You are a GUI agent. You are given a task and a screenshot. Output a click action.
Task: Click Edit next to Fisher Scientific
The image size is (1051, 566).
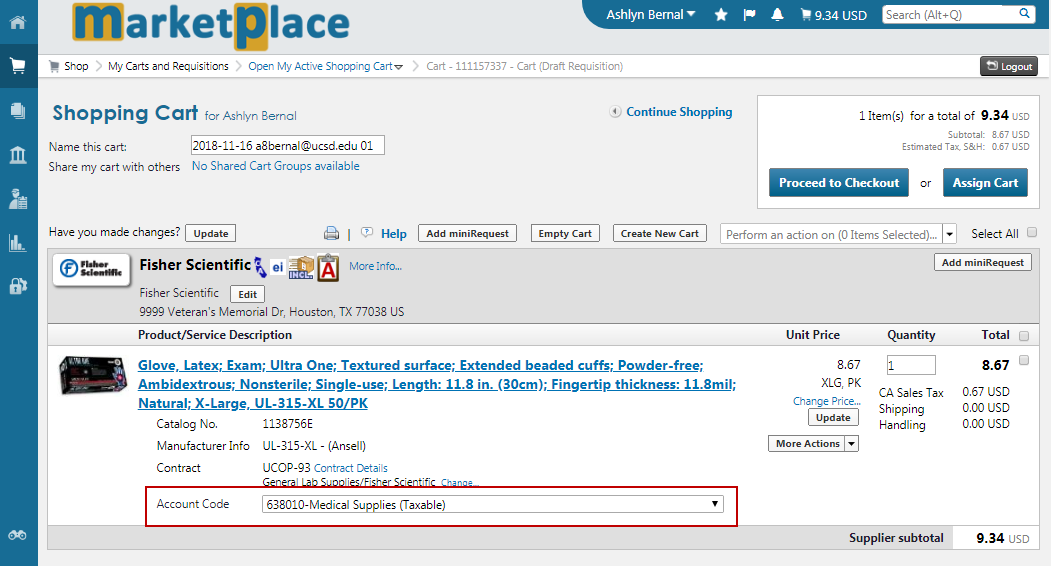tap(247, 294)
